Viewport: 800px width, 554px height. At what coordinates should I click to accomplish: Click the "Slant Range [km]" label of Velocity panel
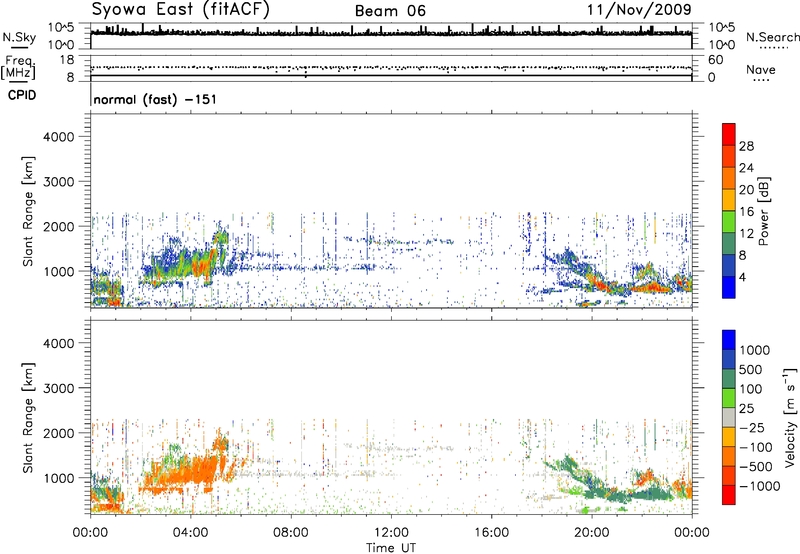click(28, 418)
